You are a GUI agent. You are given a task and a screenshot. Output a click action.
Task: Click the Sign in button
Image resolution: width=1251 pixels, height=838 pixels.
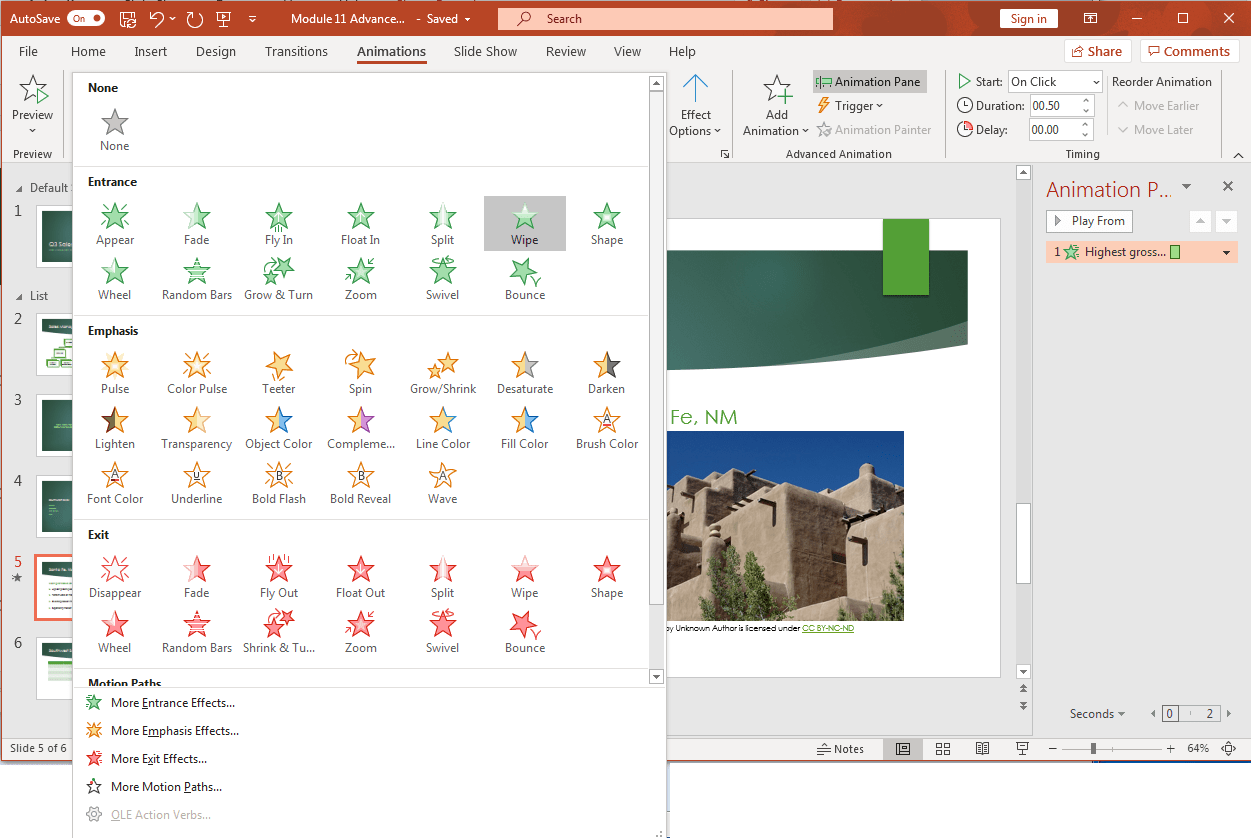coord(1028,19)
